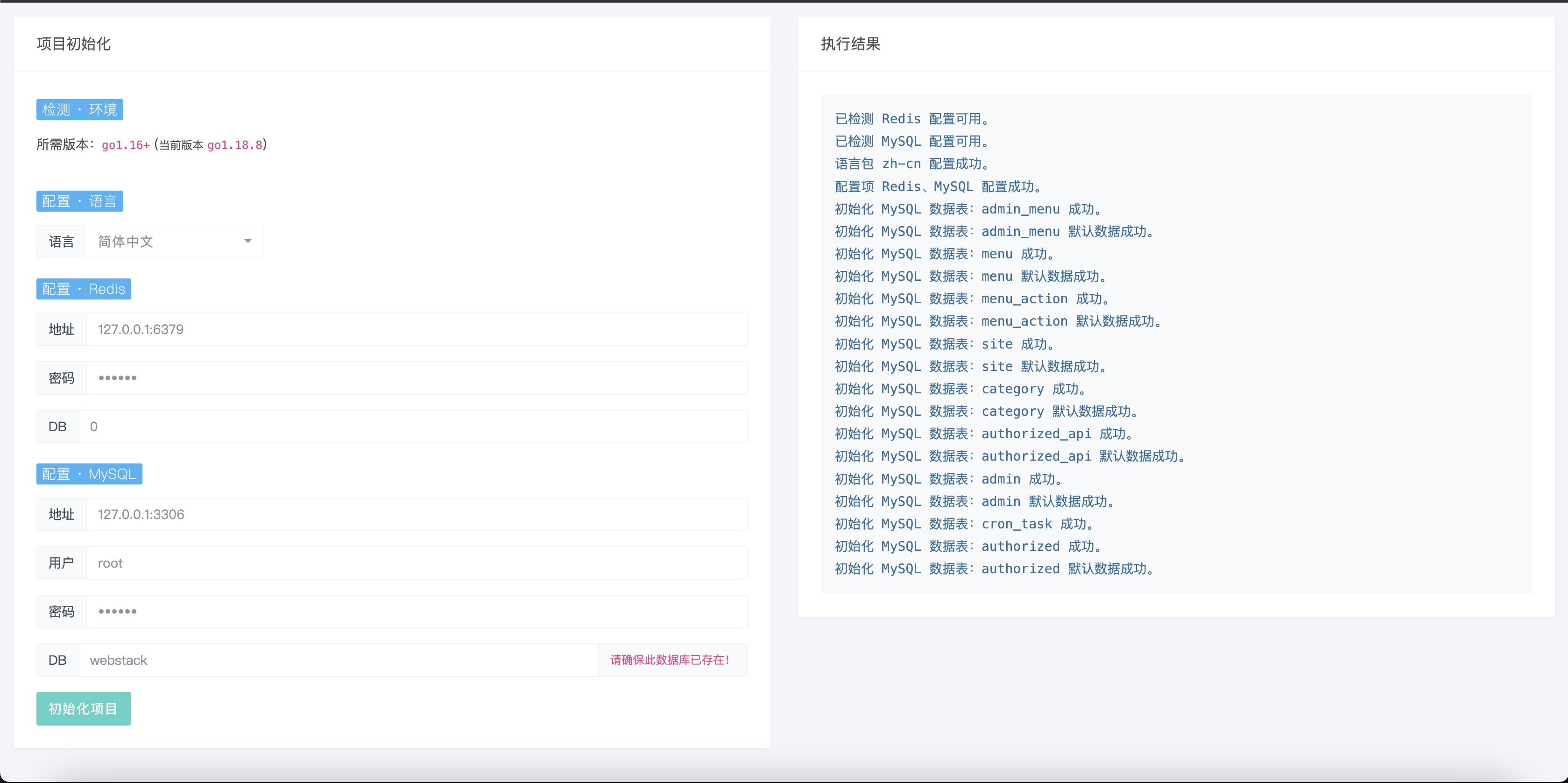The width and height of the screenshot is (1568, 783).
Task: Click the MySQL 密码 password field
Action: 417,611
